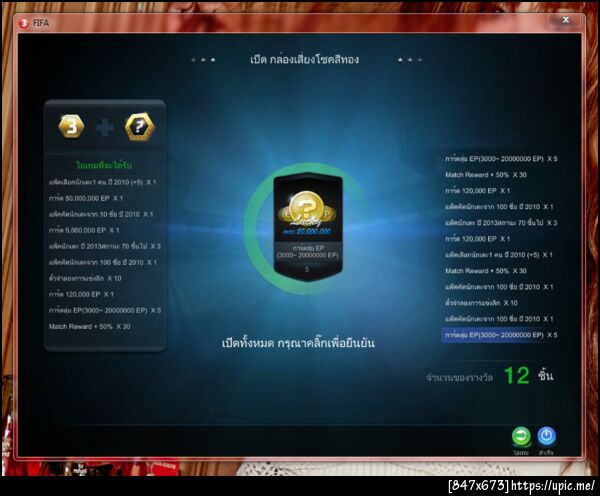This screenshot has height=496, width=600.
Task: Select first right-list EP(3000~20000000 EP) X 5 entry
Action: (501, 158)
